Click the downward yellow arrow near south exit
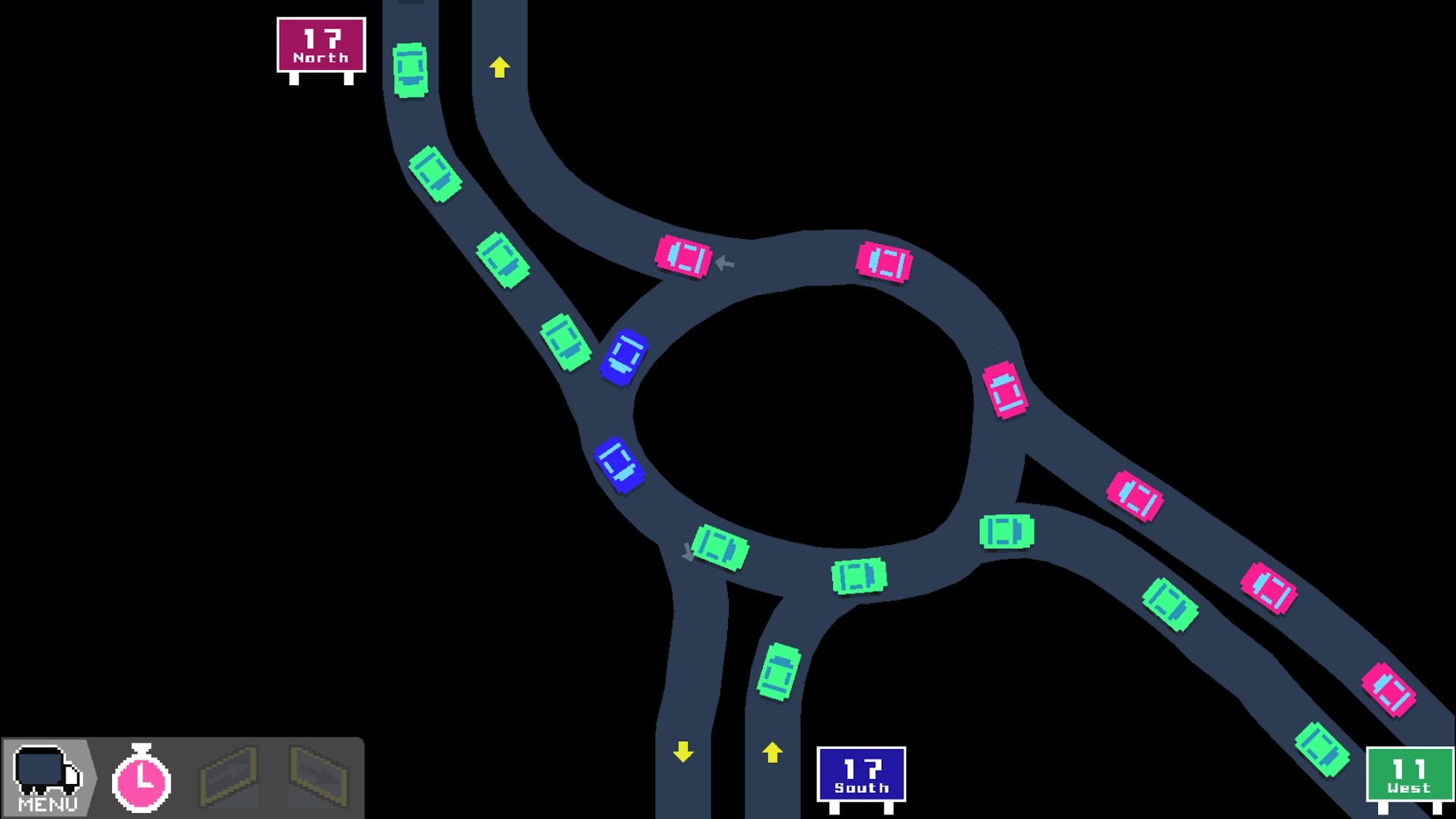This screenshot has height=819, width=1456. pos(682,751)
